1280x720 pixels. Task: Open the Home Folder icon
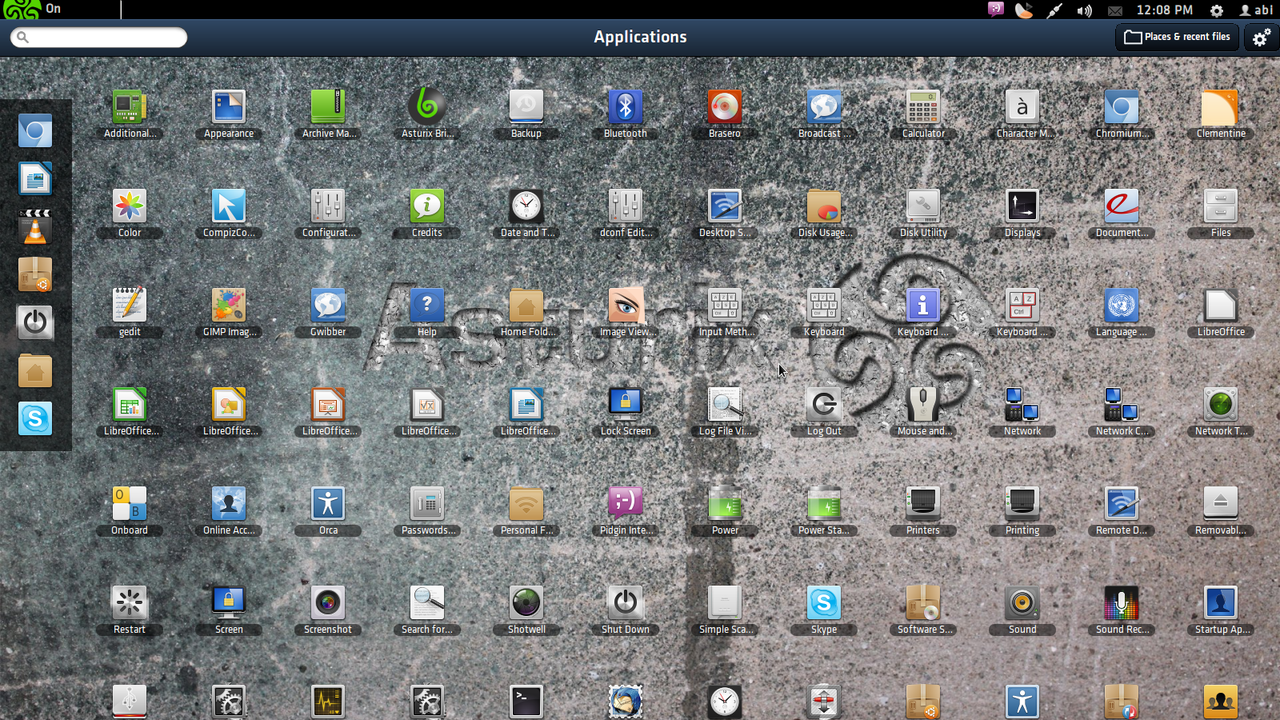pos(526,305)
